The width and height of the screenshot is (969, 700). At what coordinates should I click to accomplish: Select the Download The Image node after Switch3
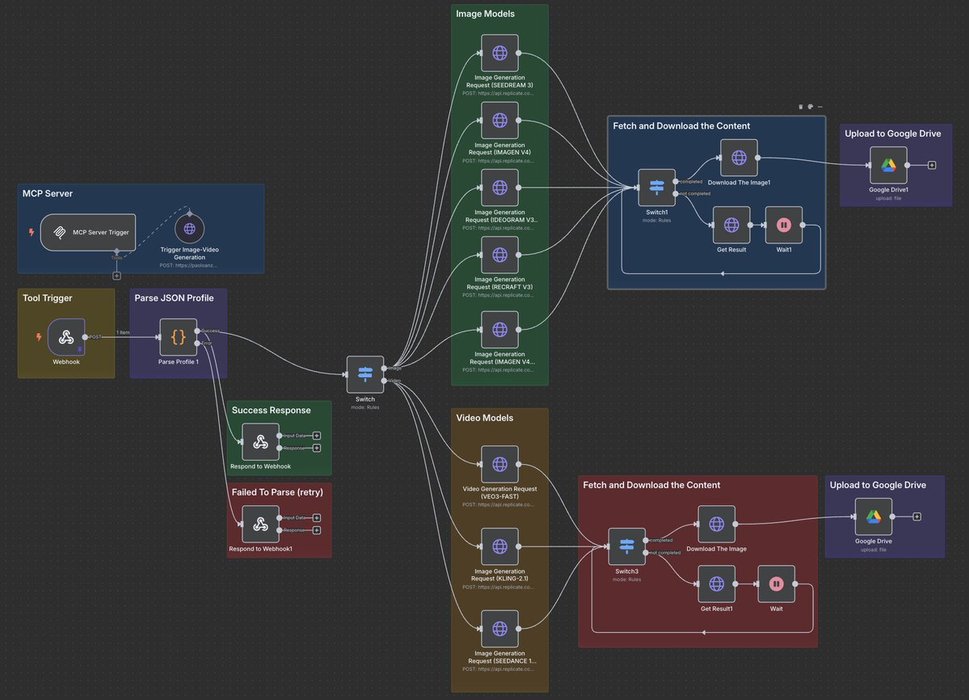[x=716, y=524]
